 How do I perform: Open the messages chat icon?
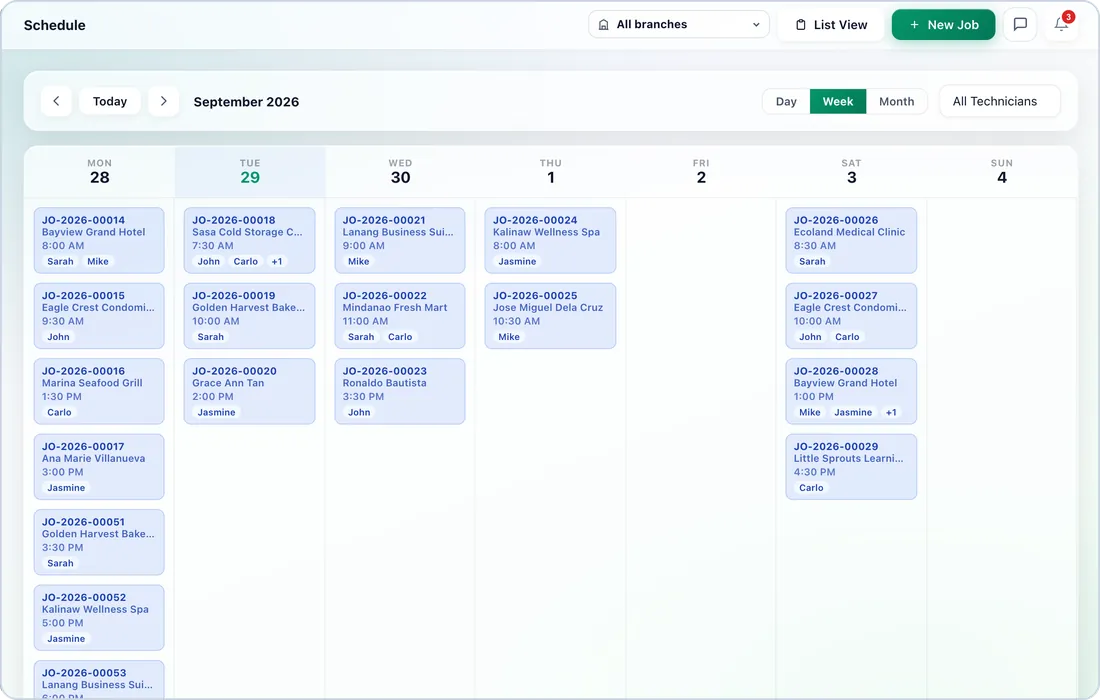(1020, 25)
